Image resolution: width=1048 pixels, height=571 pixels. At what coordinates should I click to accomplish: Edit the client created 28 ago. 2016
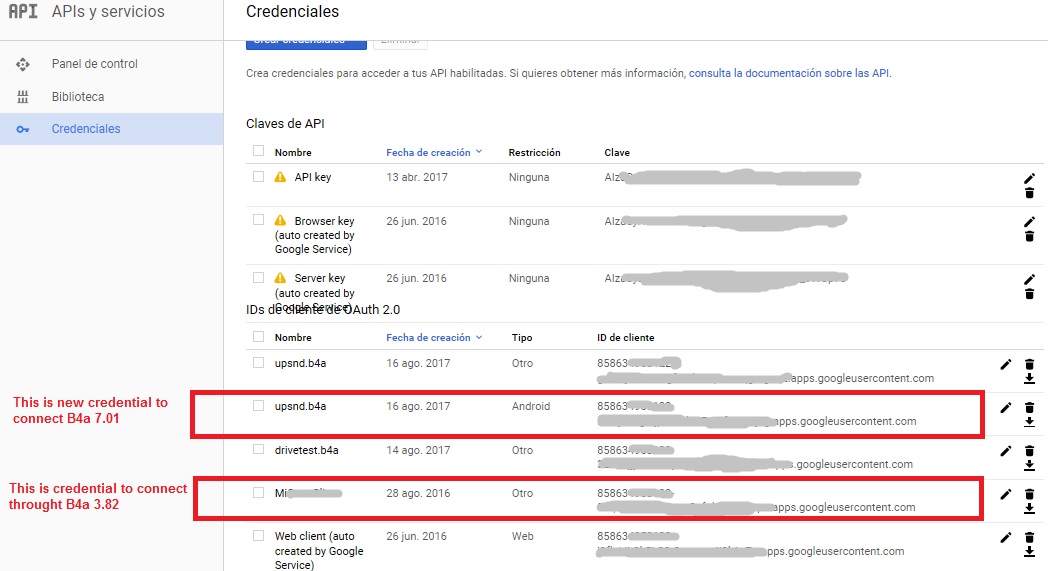(1005, 494)
